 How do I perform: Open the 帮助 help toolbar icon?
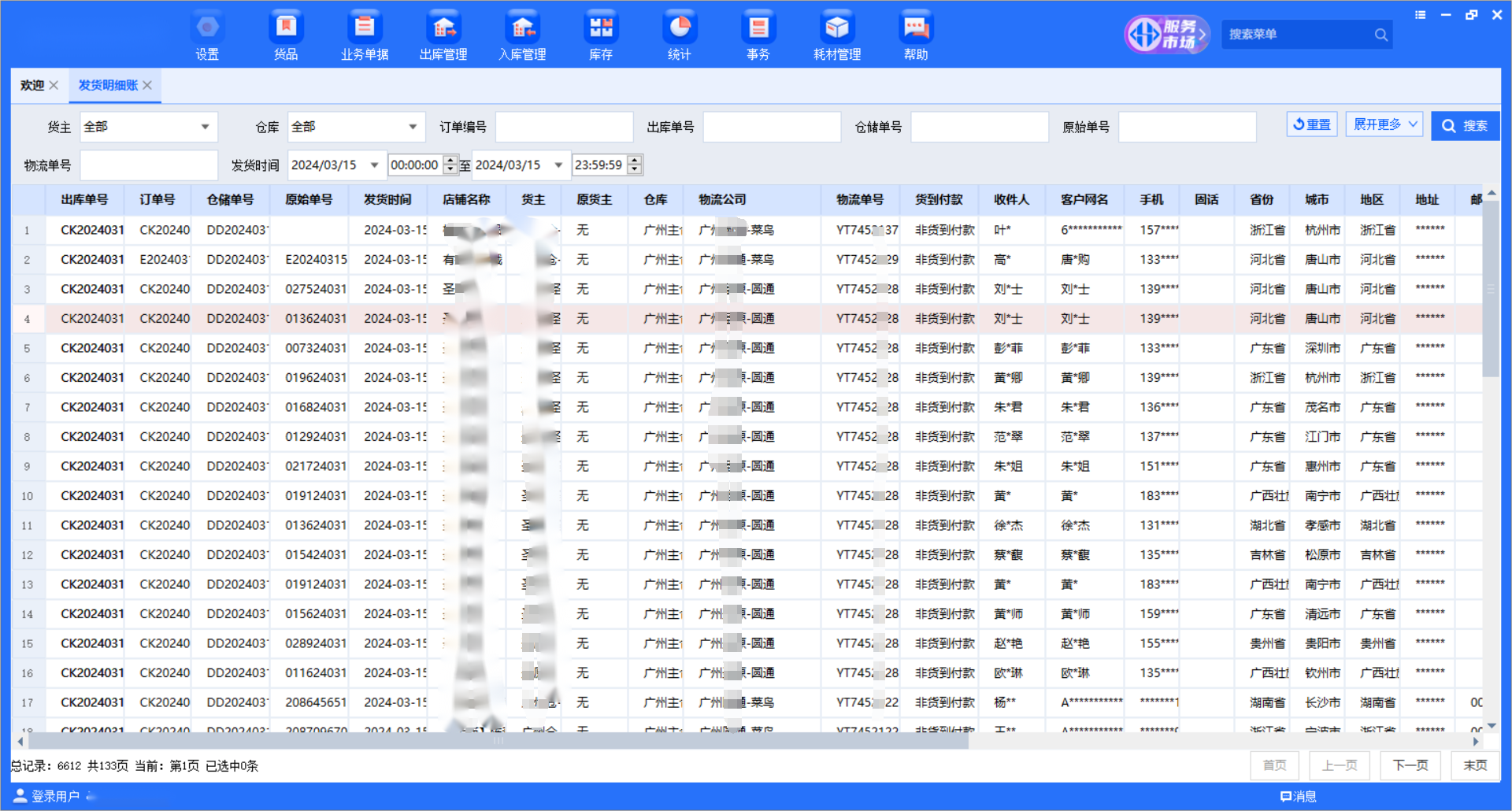click(x=916, y=36)
